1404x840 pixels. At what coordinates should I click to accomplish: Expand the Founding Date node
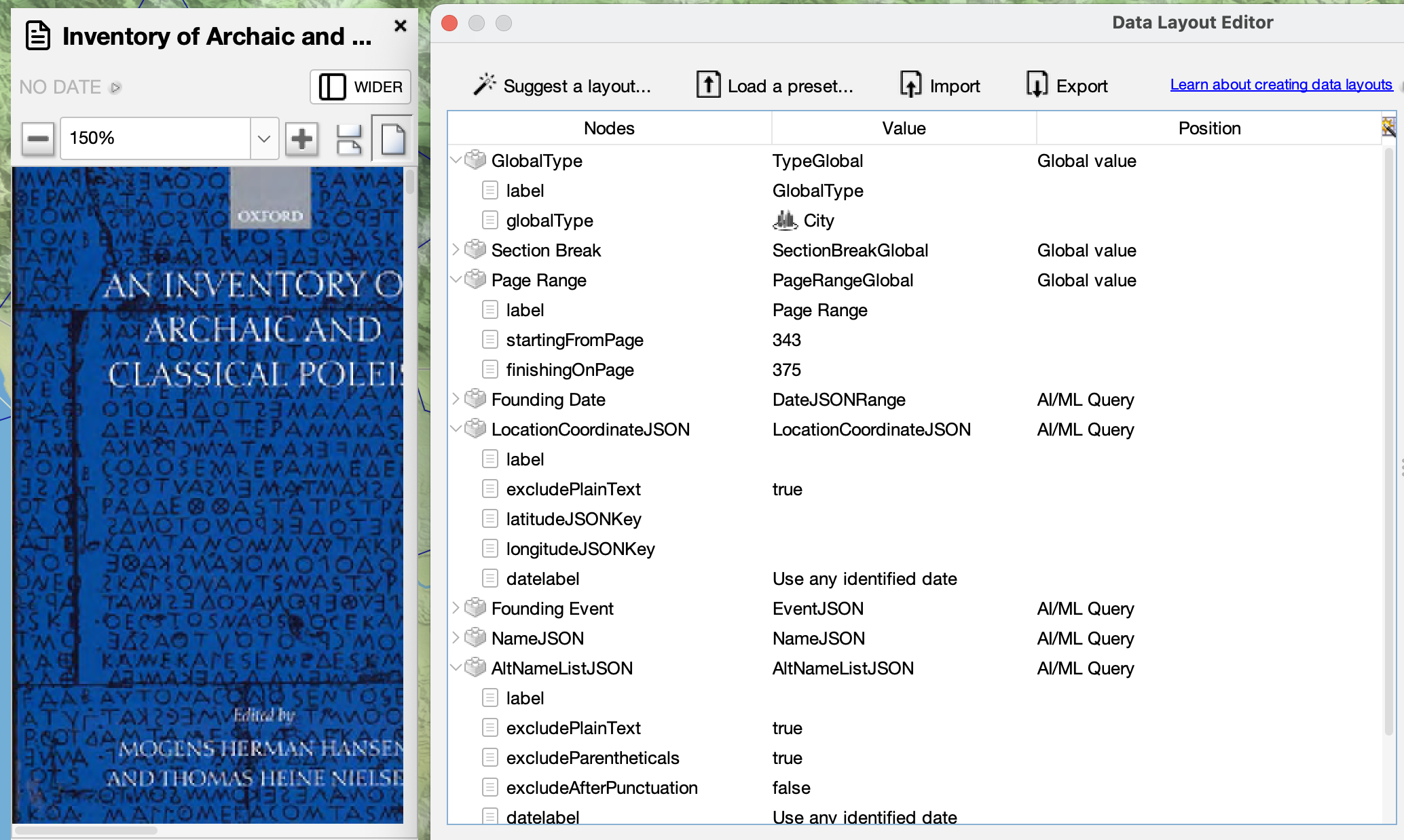pos(456,399)
